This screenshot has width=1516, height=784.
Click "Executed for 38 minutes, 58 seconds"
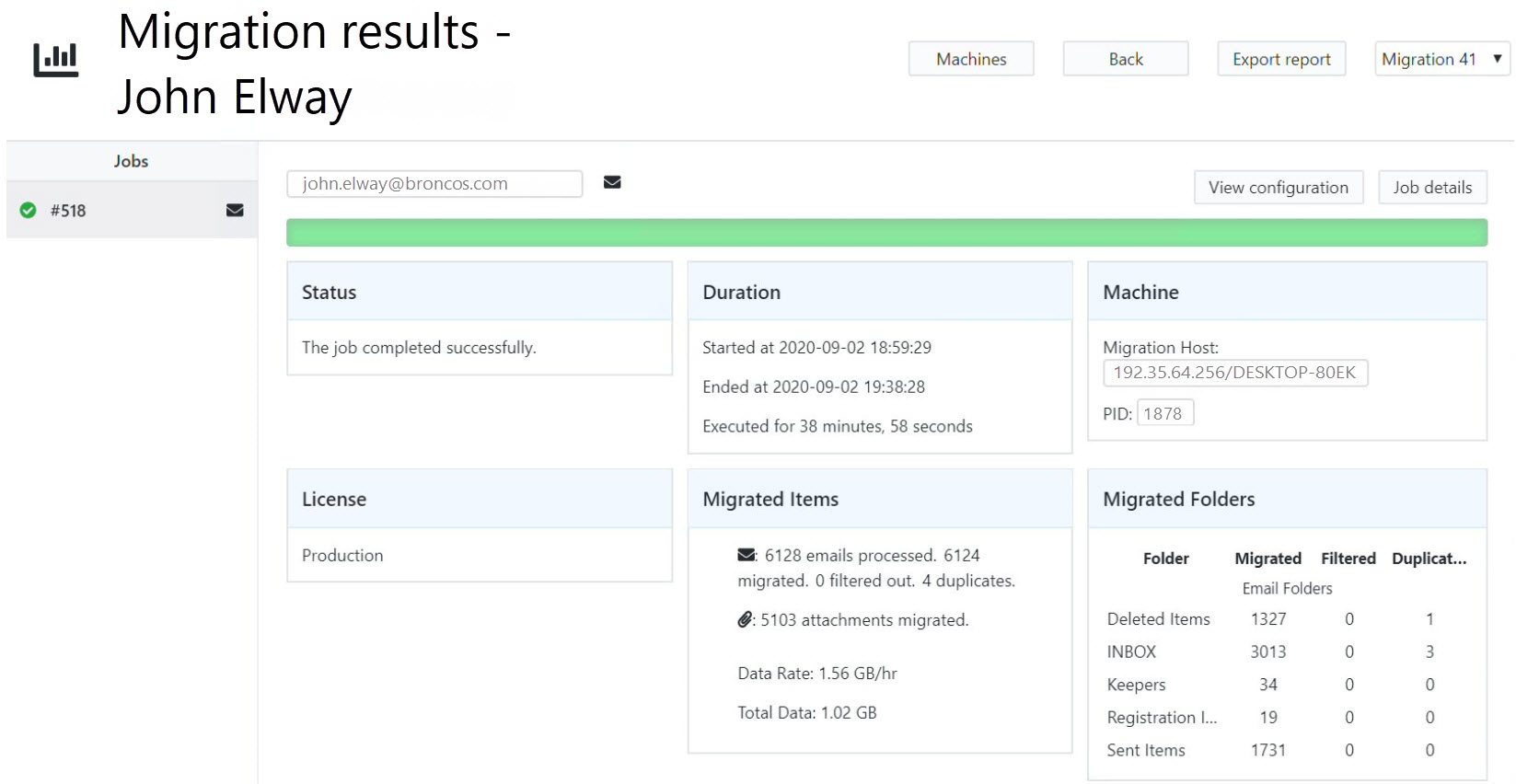point(838,426)
